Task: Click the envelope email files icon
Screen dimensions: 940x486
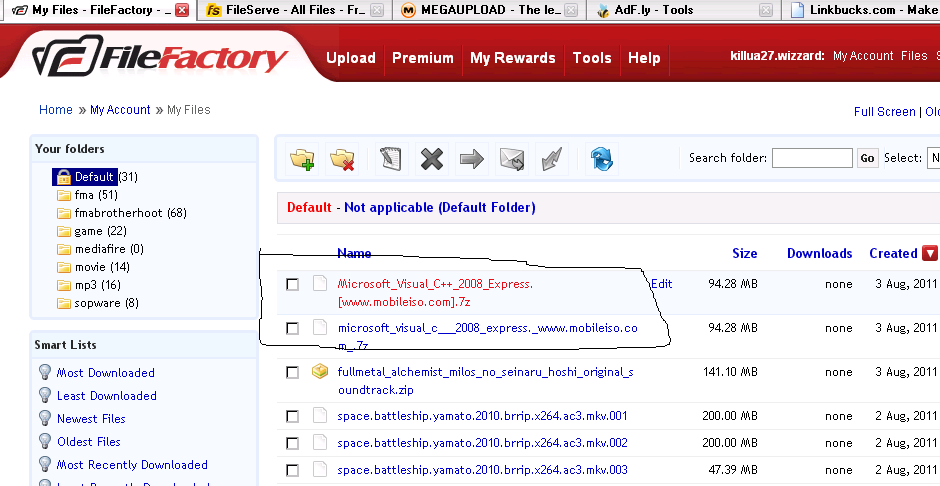Action: click(x=512, y=159)
